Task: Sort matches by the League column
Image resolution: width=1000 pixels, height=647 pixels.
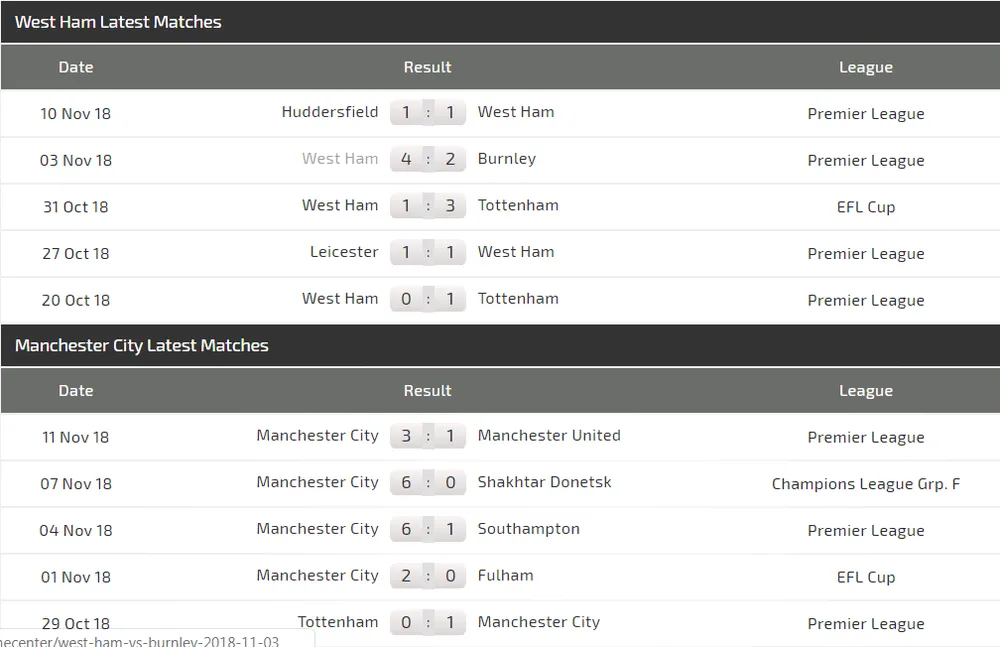Action: pyautogui.click(x=866, y=67)
